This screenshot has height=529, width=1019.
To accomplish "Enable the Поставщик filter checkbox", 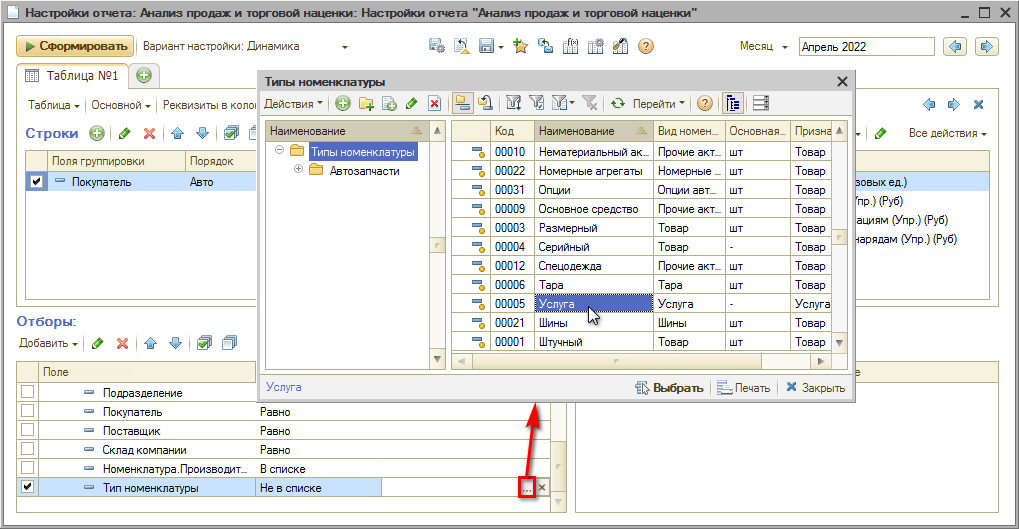I will (28, 431).
